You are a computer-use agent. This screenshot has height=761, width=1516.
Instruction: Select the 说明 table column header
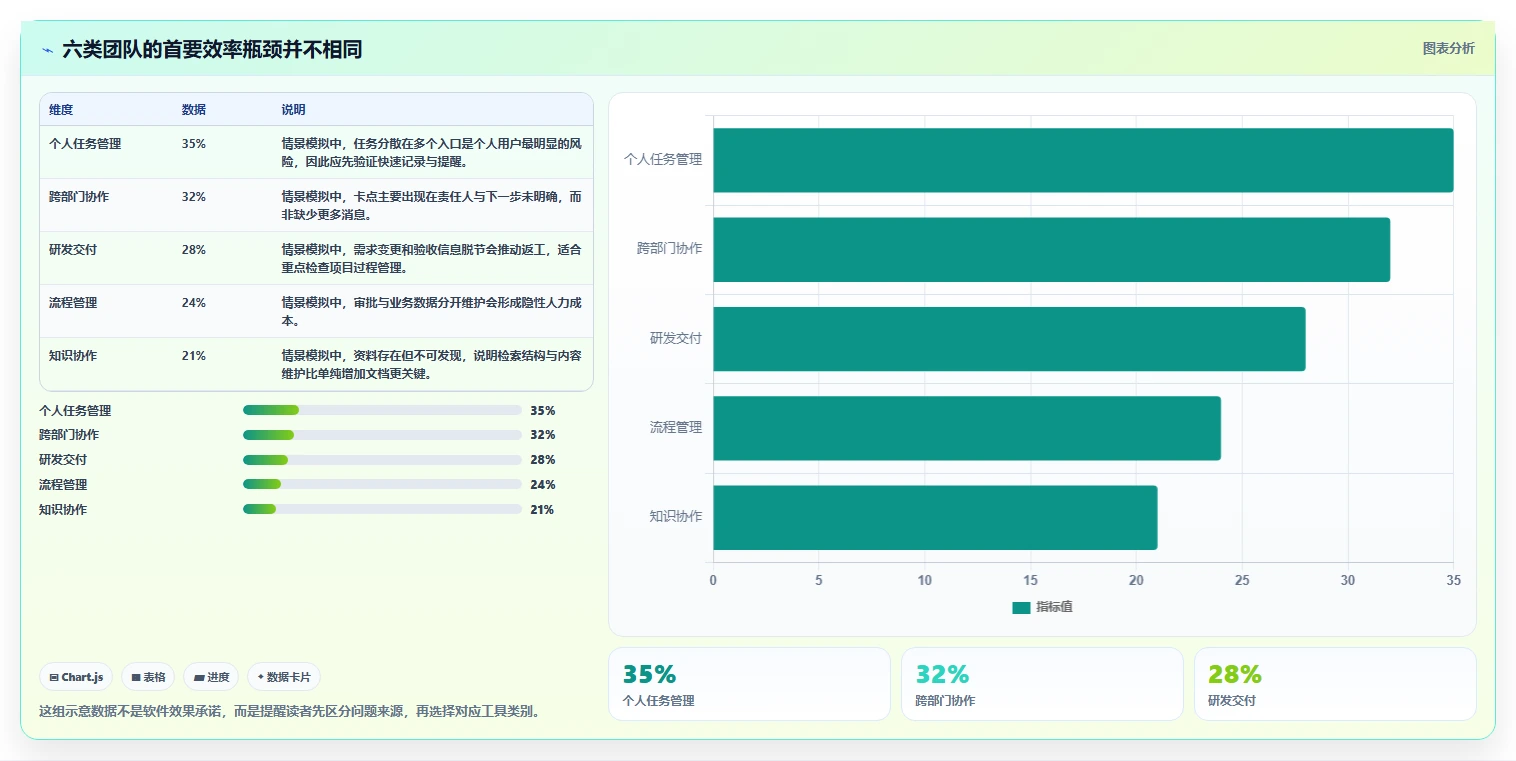click(294, 110)
